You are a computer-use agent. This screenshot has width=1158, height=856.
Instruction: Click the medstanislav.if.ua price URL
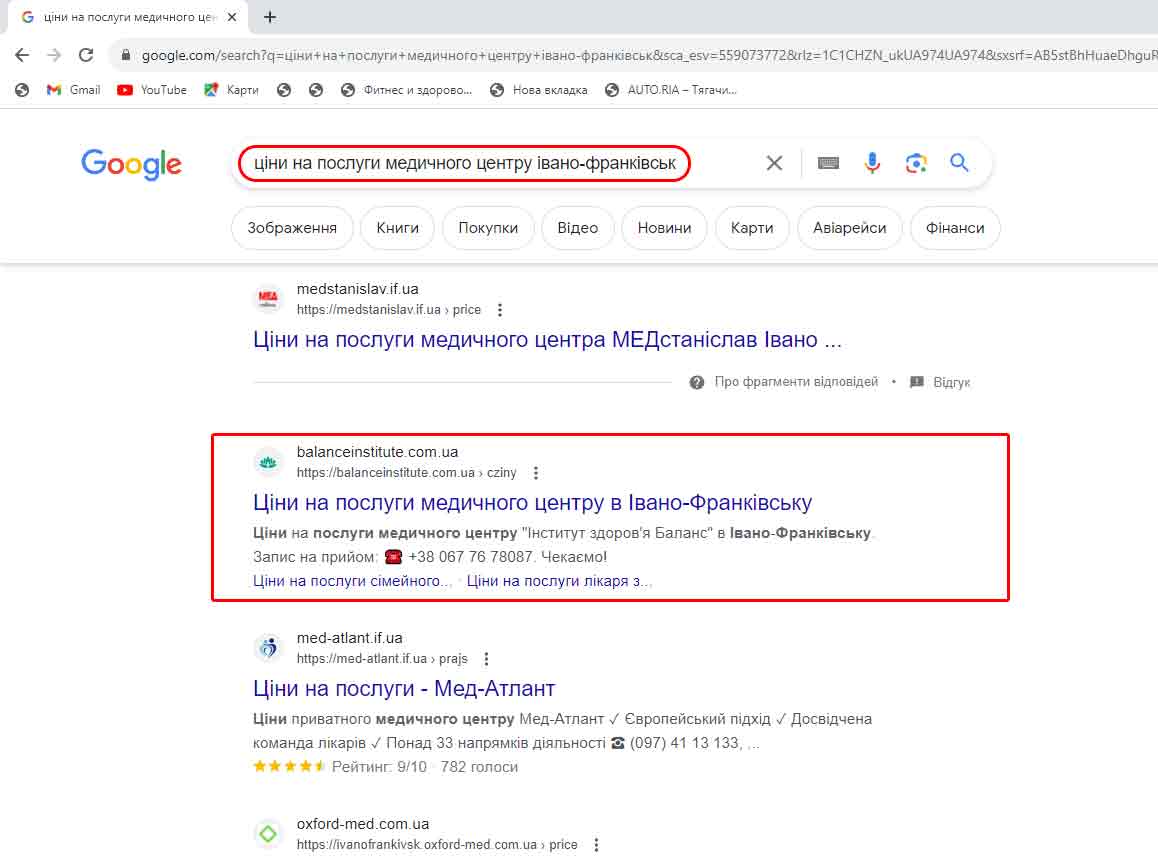[388, 309]
